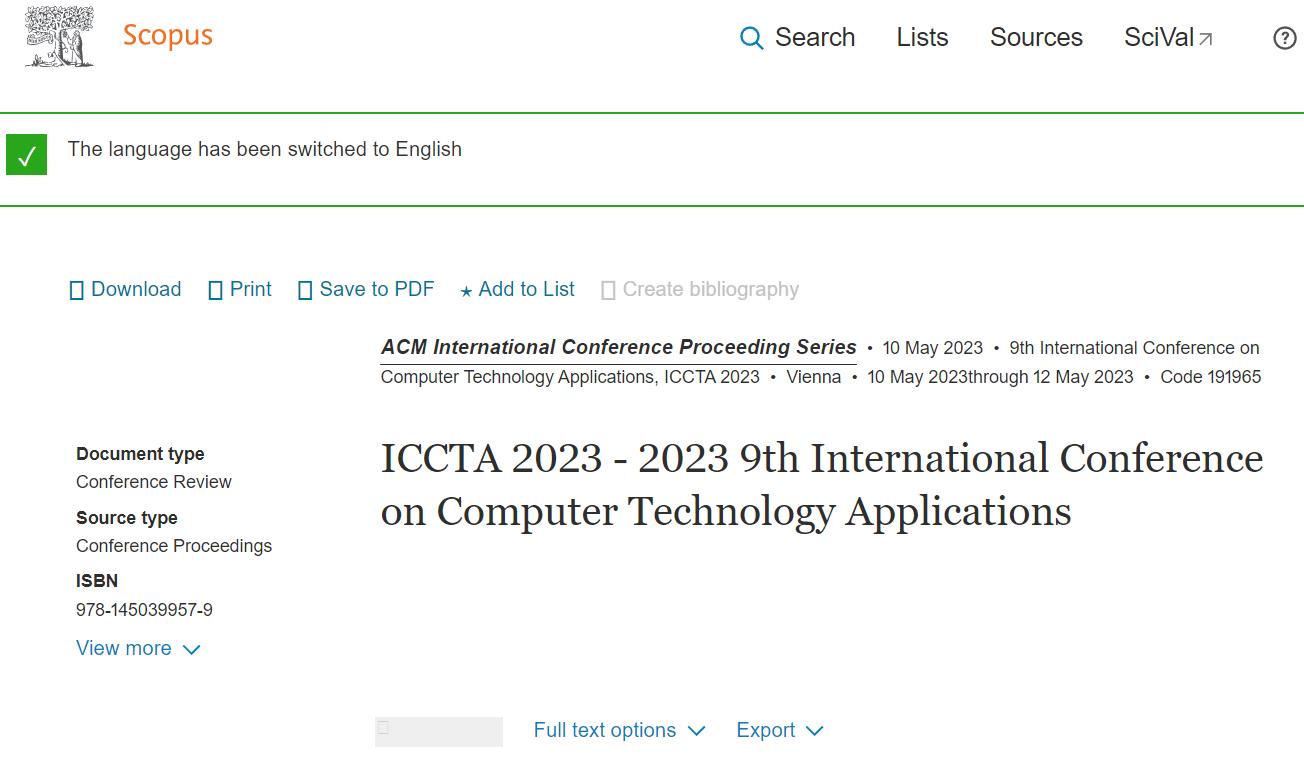This screenshot has height=776, width=1304.
Task: Click the green checkmark notification icon
Action: [26, 157]
